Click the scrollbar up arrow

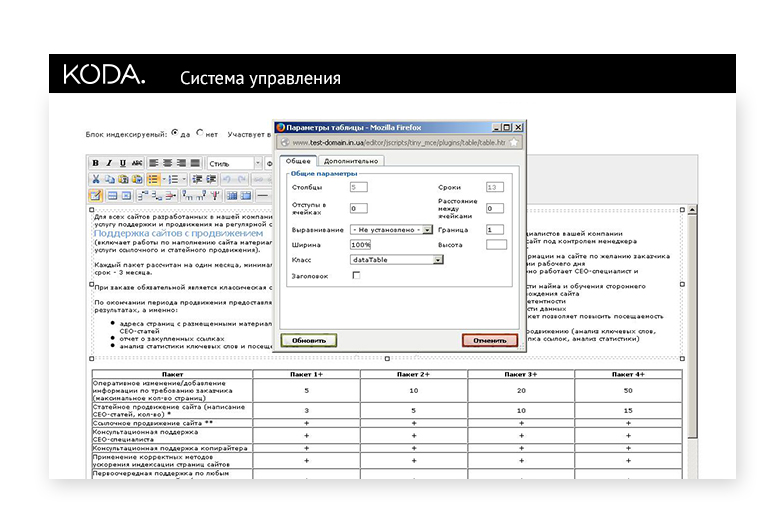(x=692, y=210)
